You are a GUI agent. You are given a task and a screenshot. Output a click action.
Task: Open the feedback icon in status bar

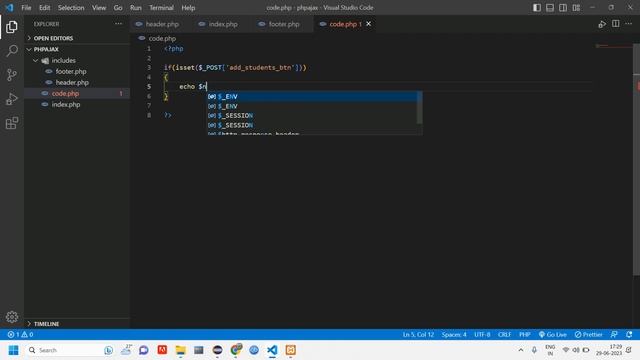tap(614, 334)
